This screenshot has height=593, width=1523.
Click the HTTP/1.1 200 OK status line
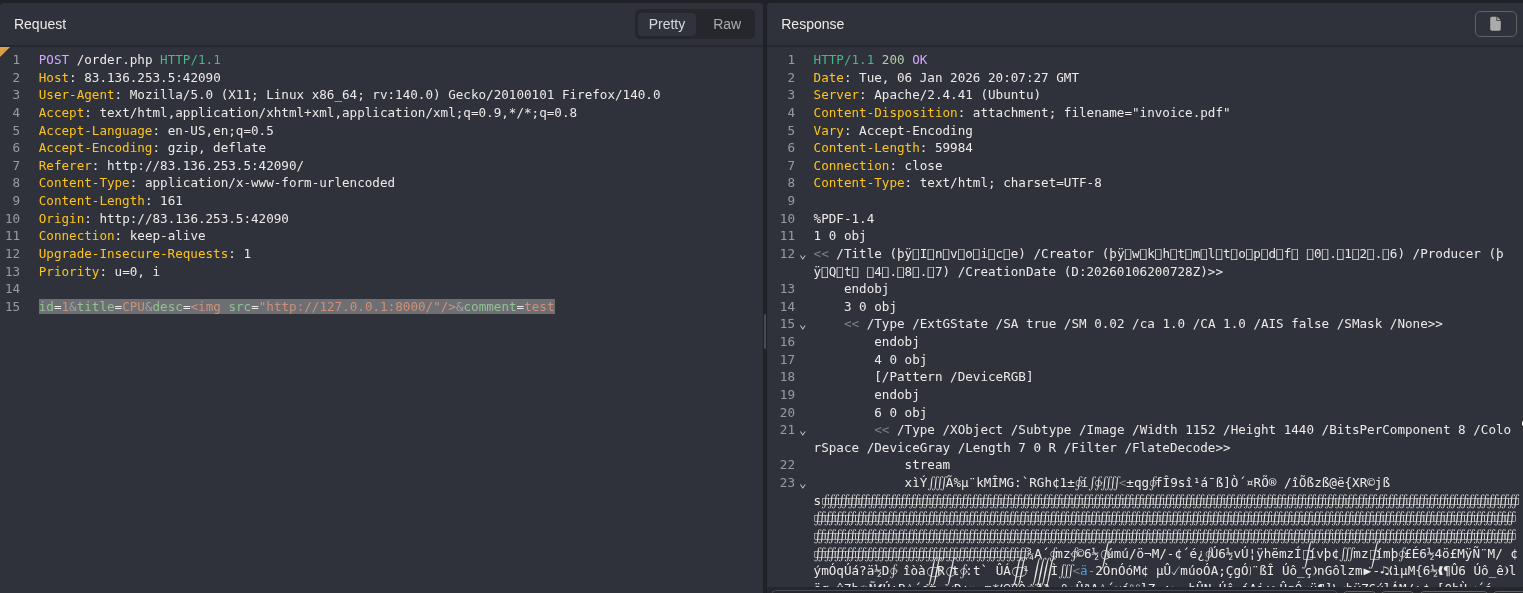pyautogui.click(x=870, y=60)
